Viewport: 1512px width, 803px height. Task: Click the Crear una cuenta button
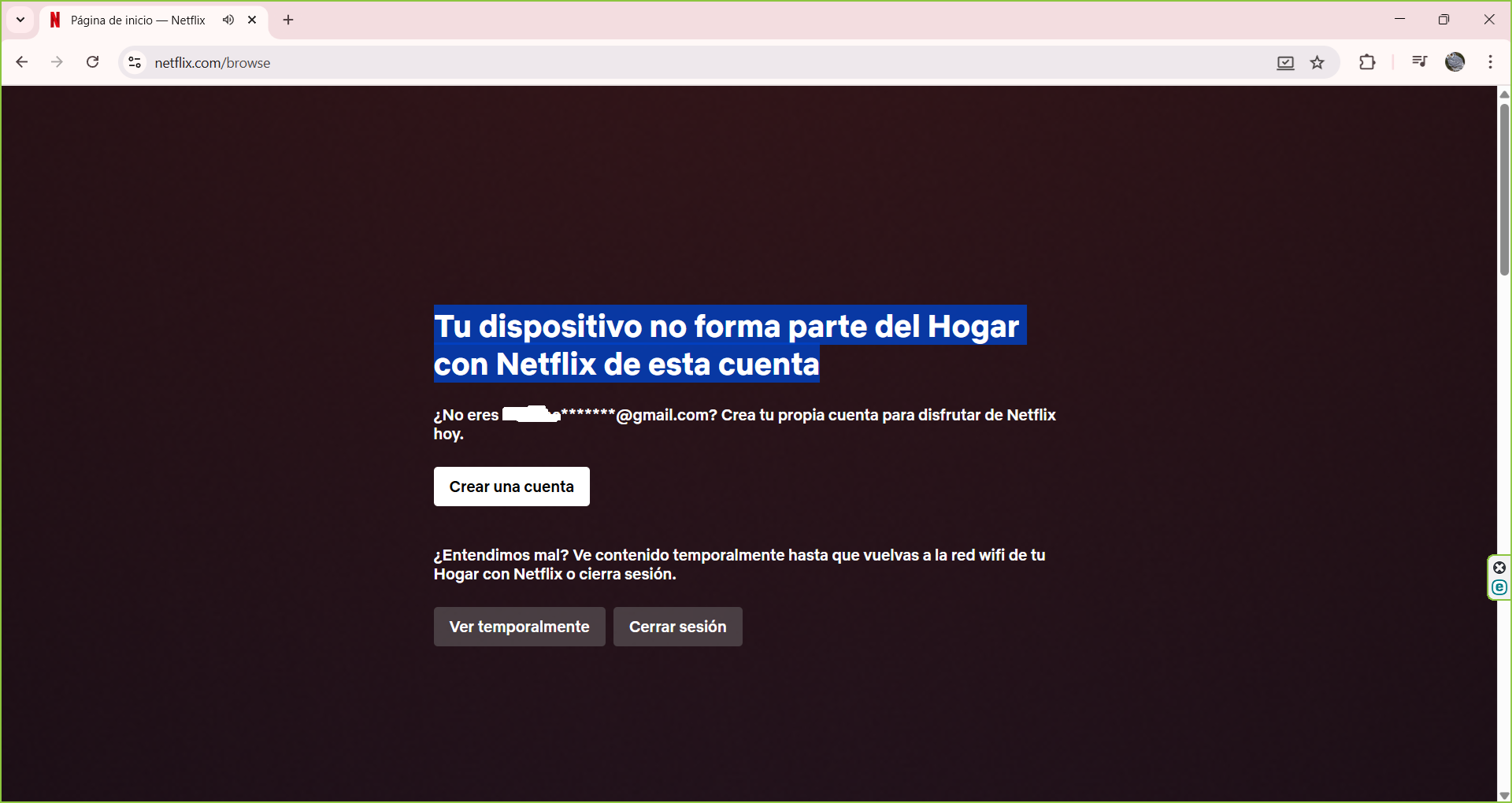512,487
